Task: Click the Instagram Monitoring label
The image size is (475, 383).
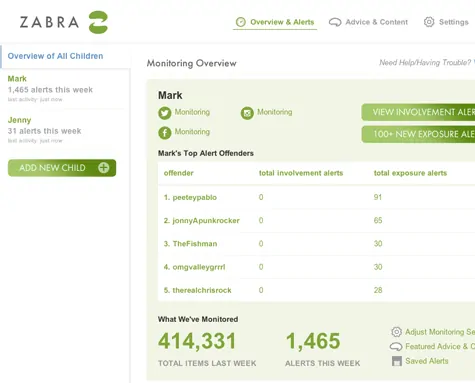Action: coord(275,112)
